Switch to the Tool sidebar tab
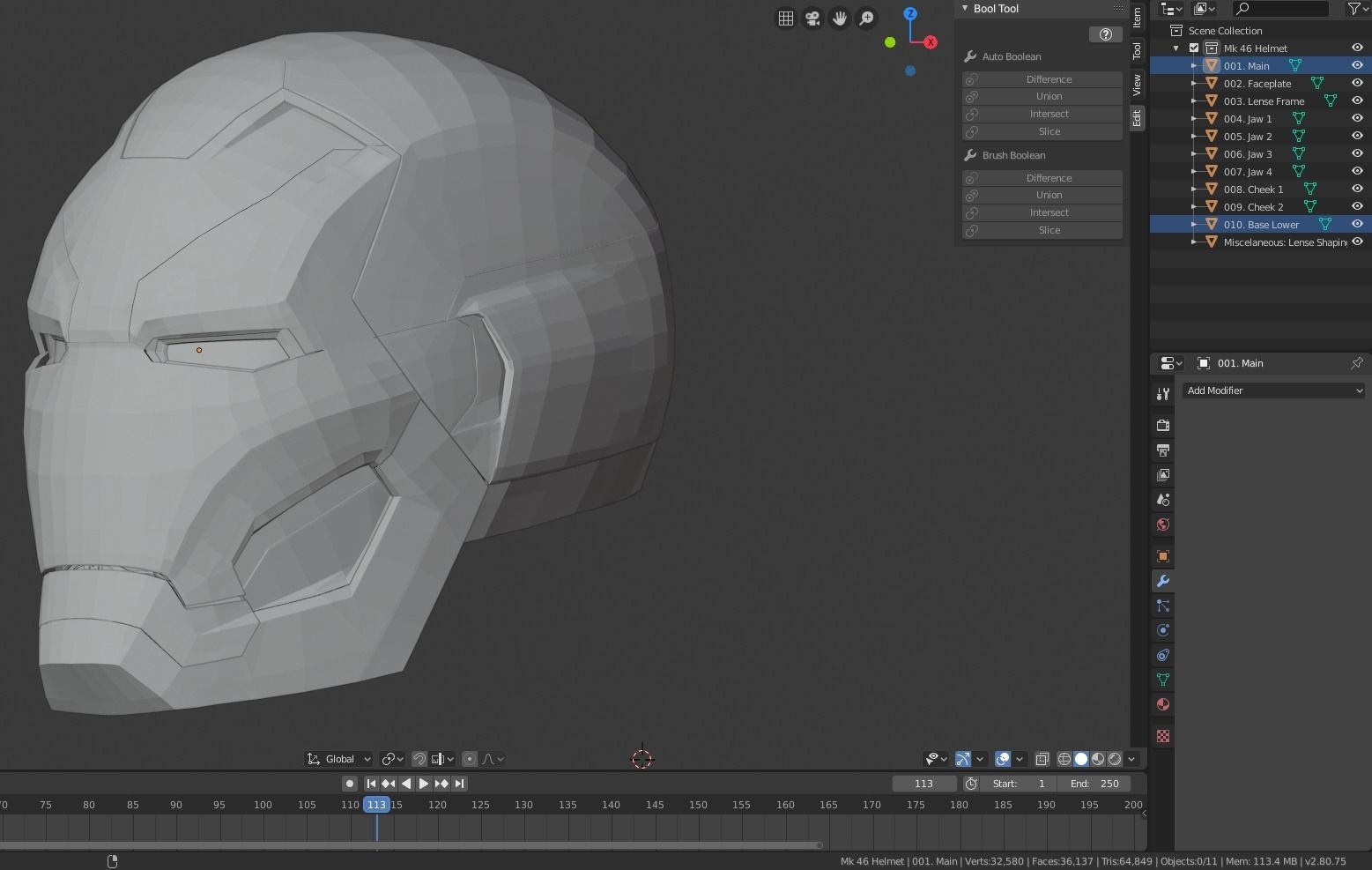 click(1137, 51)
